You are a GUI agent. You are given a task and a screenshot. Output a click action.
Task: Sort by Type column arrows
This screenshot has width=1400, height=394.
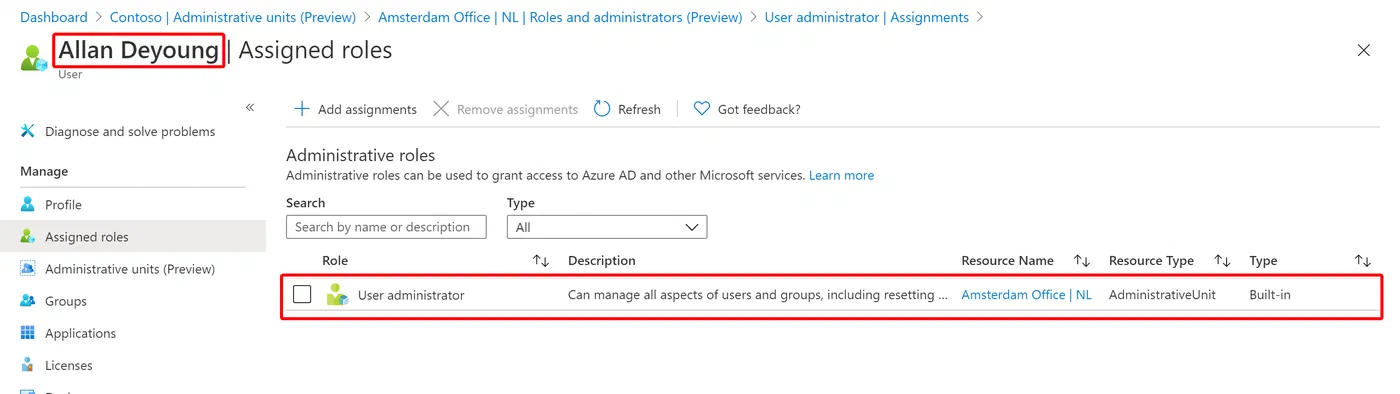(x=1362, y=260)
